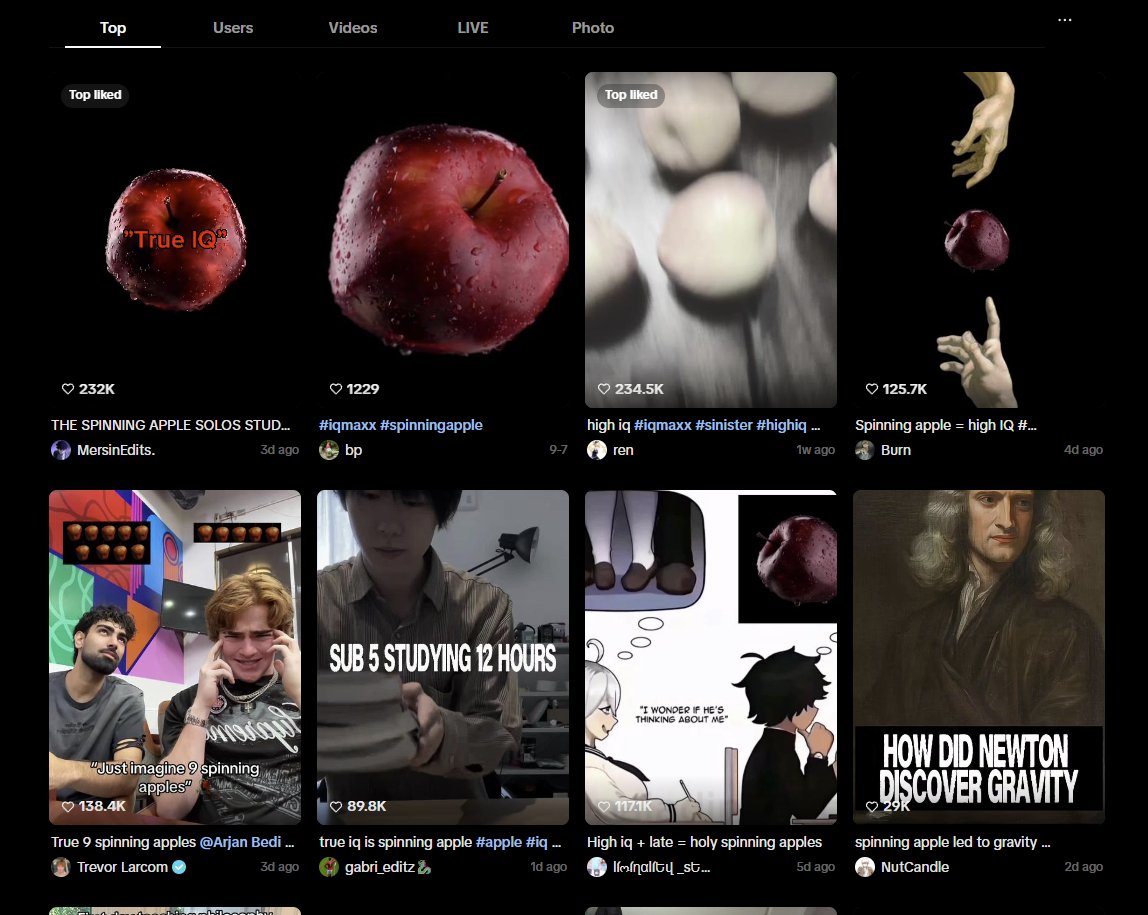Click the #iq hashtag in gabri_editz caption

(x=536, y=843)
